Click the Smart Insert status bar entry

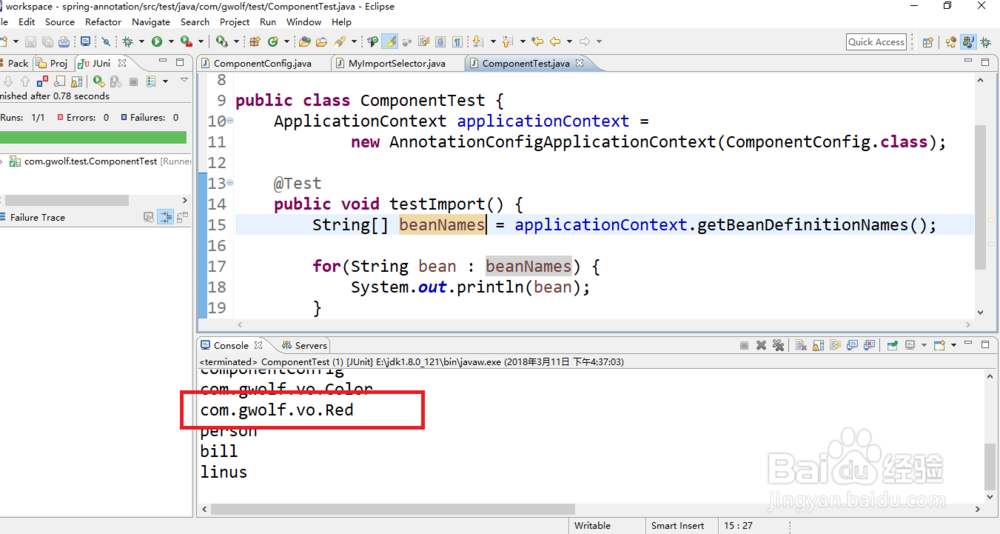pos(677,526)
